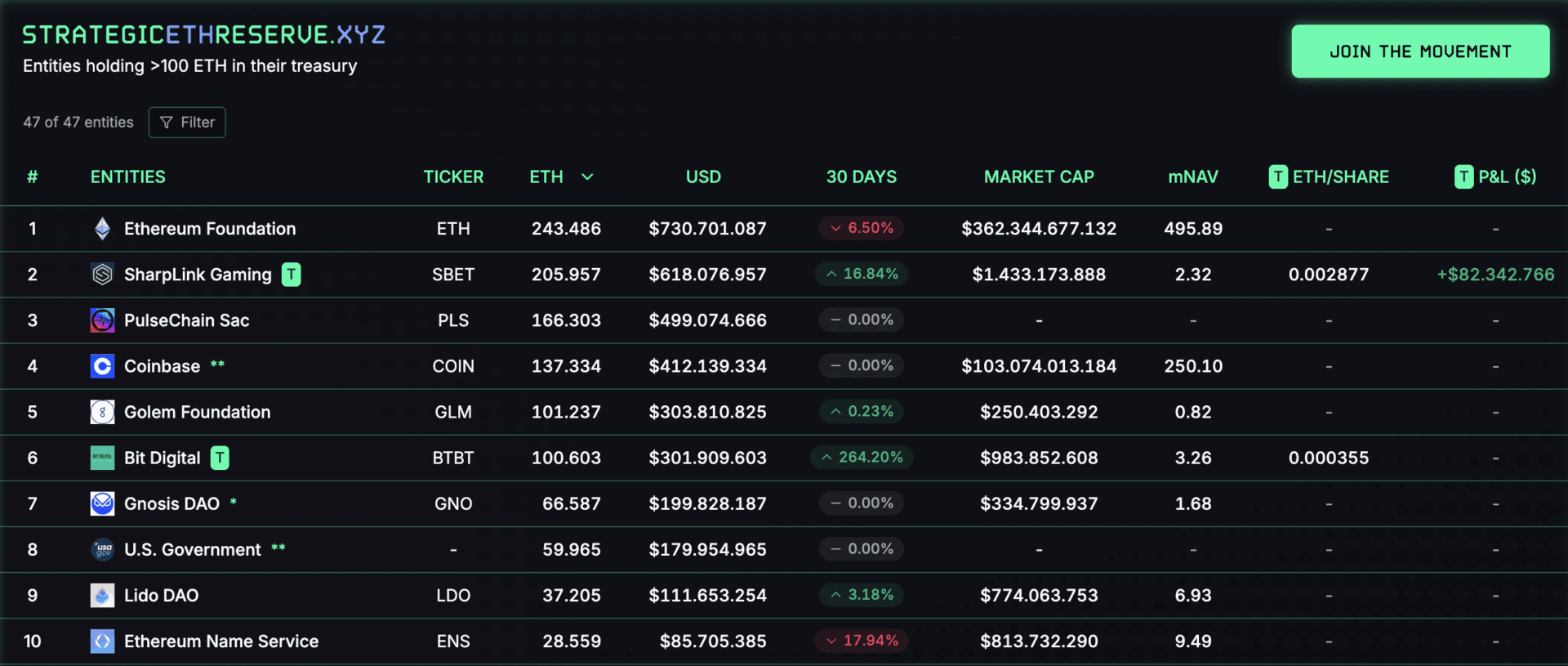The width and height of the screenshot is (1568, 666).
Task: Click the Ethereum Name Service logo icon
Action: (102, 641)
